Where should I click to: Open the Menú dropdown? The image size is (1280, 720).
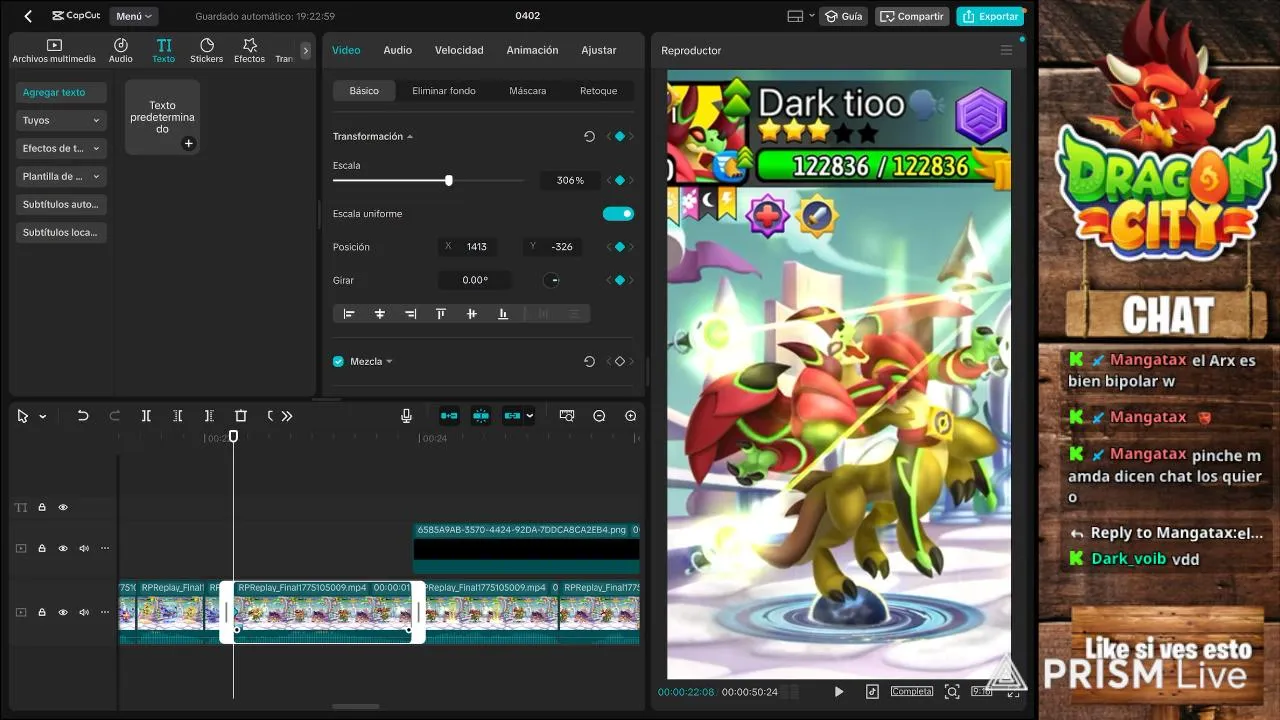[x=134, y=16]
